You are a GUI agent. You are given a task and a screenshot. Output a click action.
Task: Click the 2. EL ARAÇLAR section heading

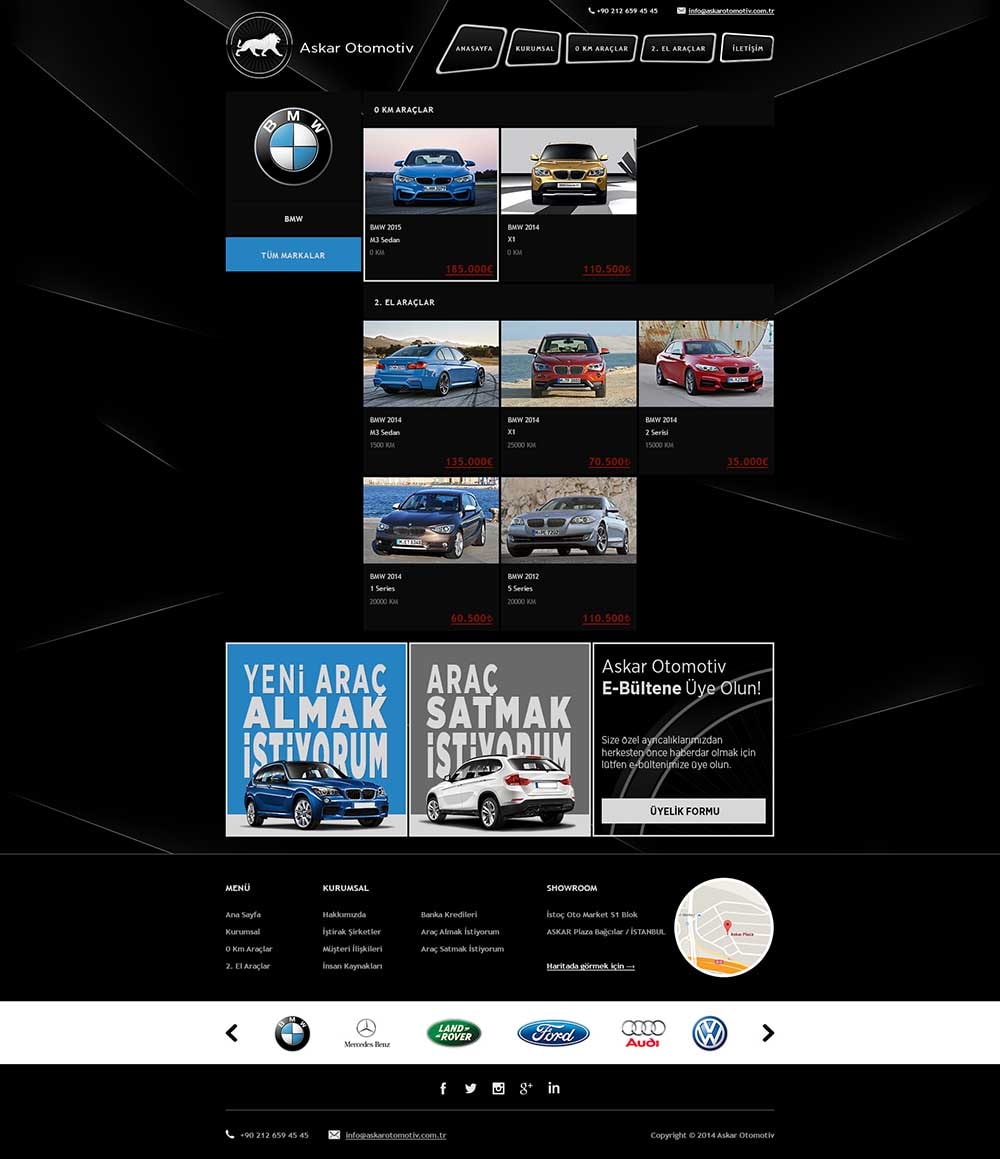pos(404,302)
